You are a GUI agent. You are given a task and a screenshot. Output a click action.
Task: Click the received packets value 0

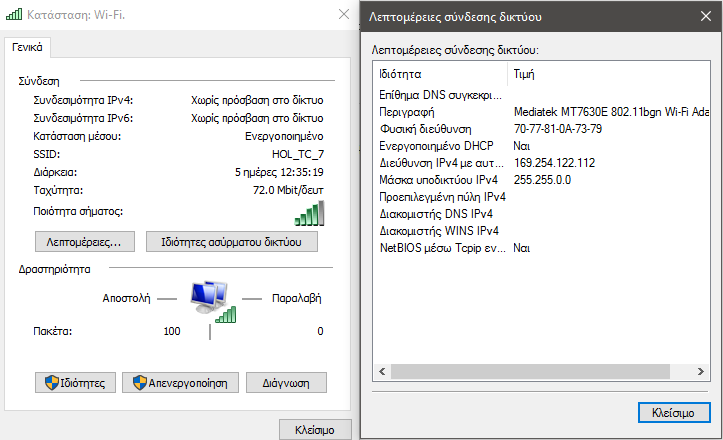[320, 331]
